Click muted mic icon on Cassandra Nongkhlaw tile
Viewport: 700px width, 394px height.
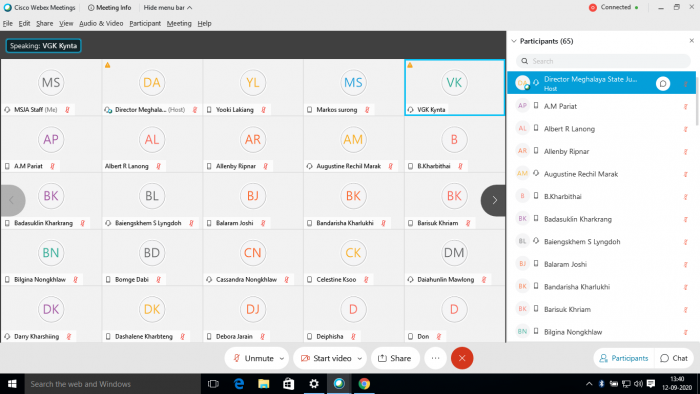(x=286, y=280)
